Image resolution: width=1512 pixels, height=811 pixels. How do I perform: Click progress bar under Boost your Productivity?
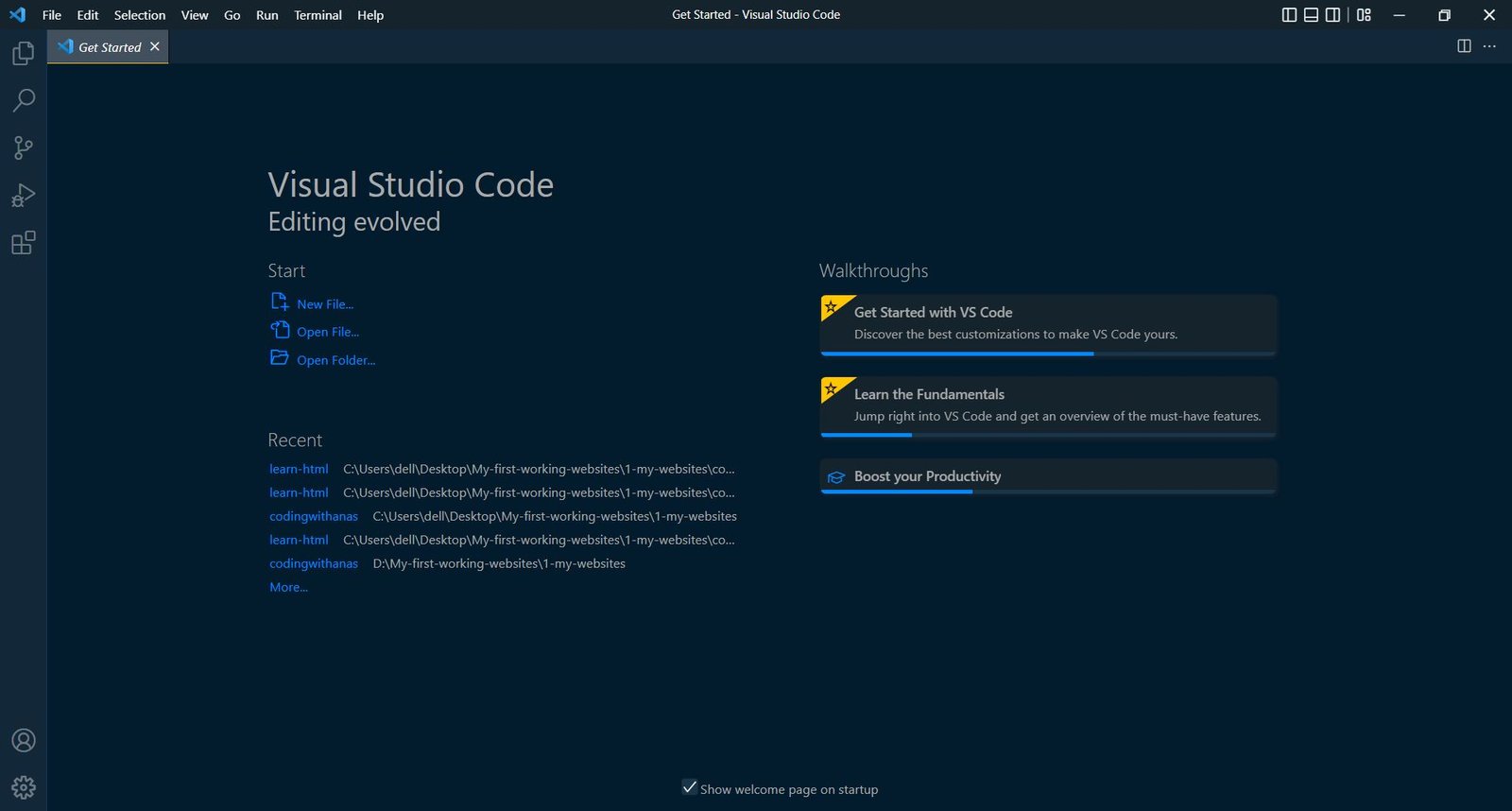[x=1048, y=492]
